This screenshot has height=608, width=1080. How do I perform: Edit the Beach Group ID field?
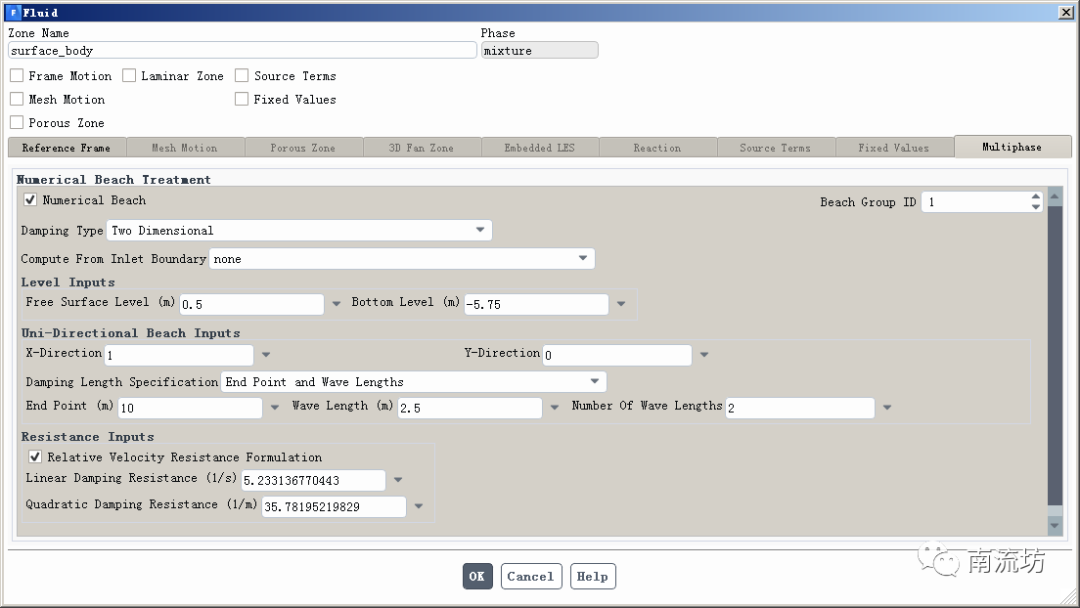(x=976, y=202)
